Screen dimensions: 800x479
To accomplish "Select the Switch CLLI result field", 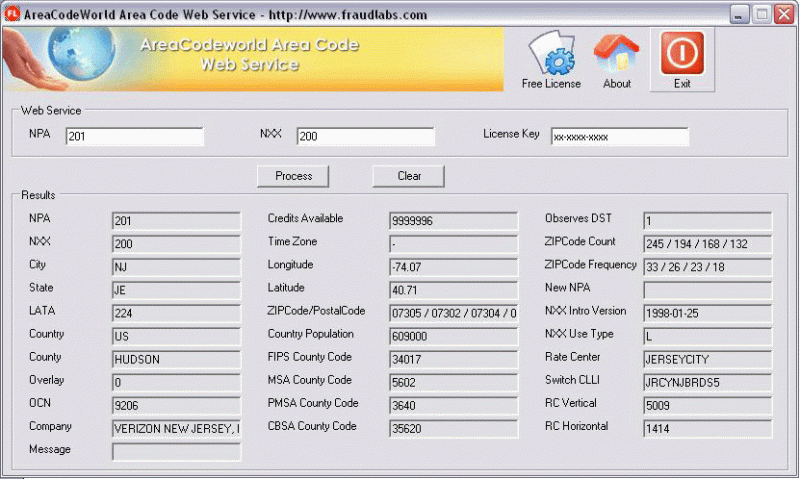I will point(707,382).
